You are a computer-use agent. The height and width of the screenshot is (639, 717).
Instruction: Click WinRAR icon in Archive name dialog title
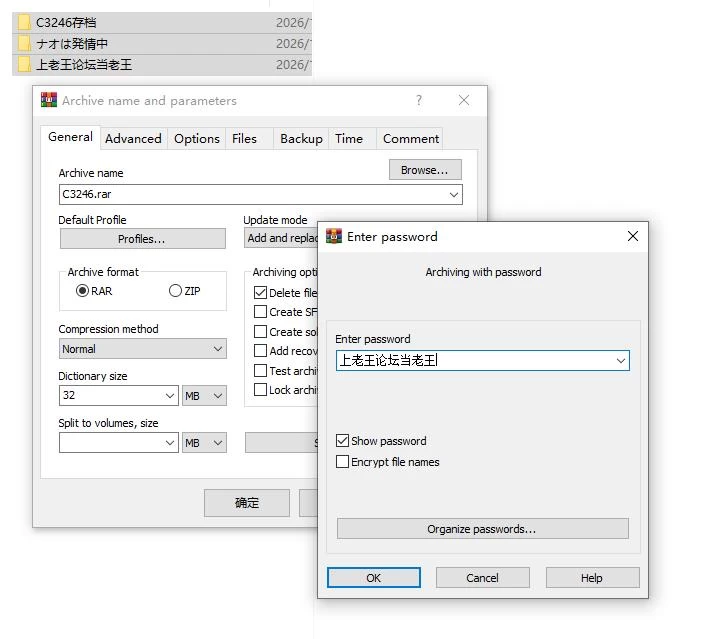49,100
